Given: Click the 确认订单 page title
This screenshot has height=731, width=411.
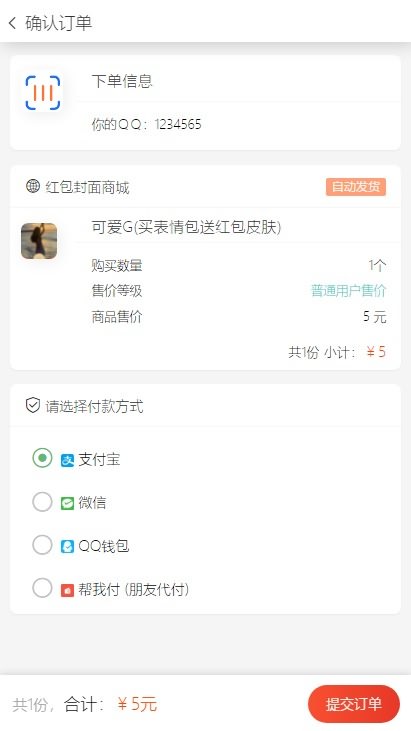Looking at the screenshot, I should point(59,23).
